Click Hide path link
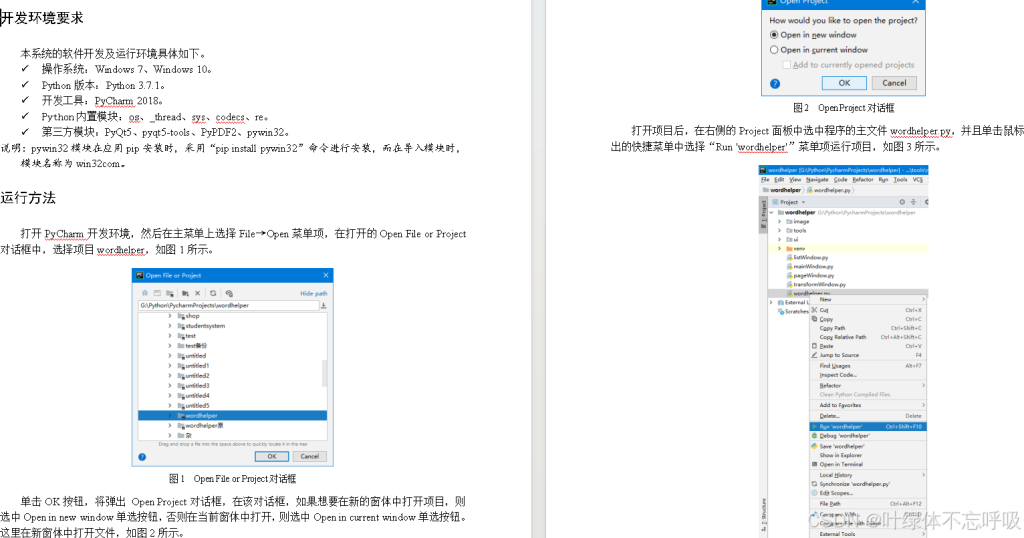Viewport: 1024px width, 538px height. tap(313, 294)
